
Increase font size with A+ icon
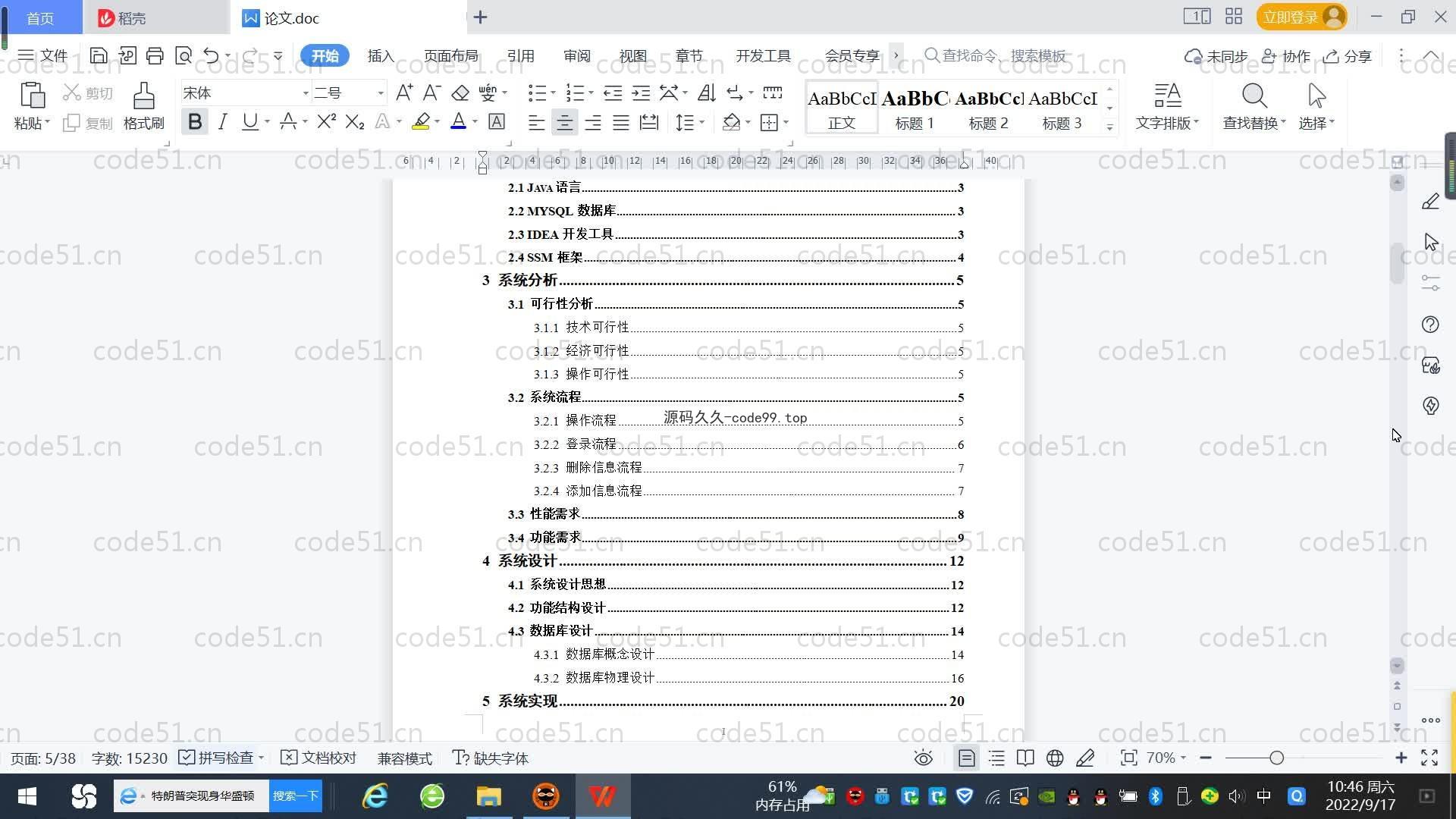[x=404, y=93]
